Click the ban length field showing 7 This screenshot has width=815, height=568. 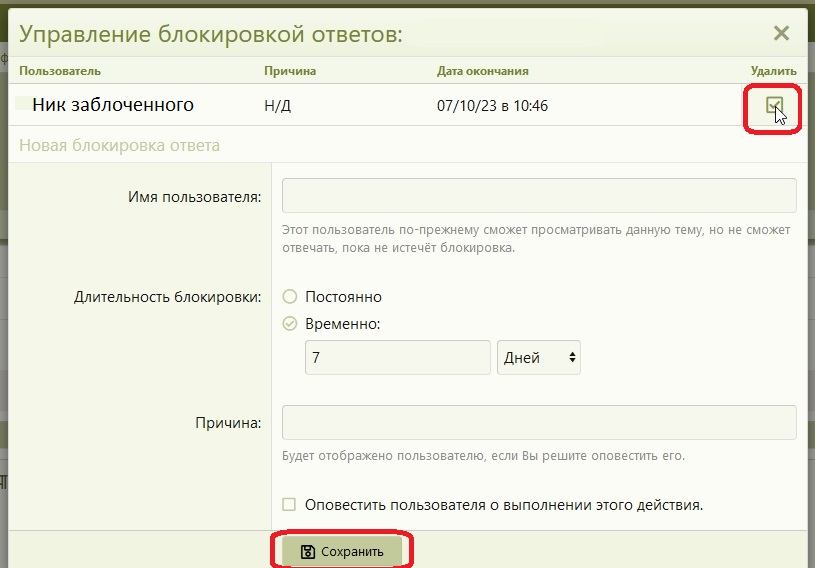[397, 357]
